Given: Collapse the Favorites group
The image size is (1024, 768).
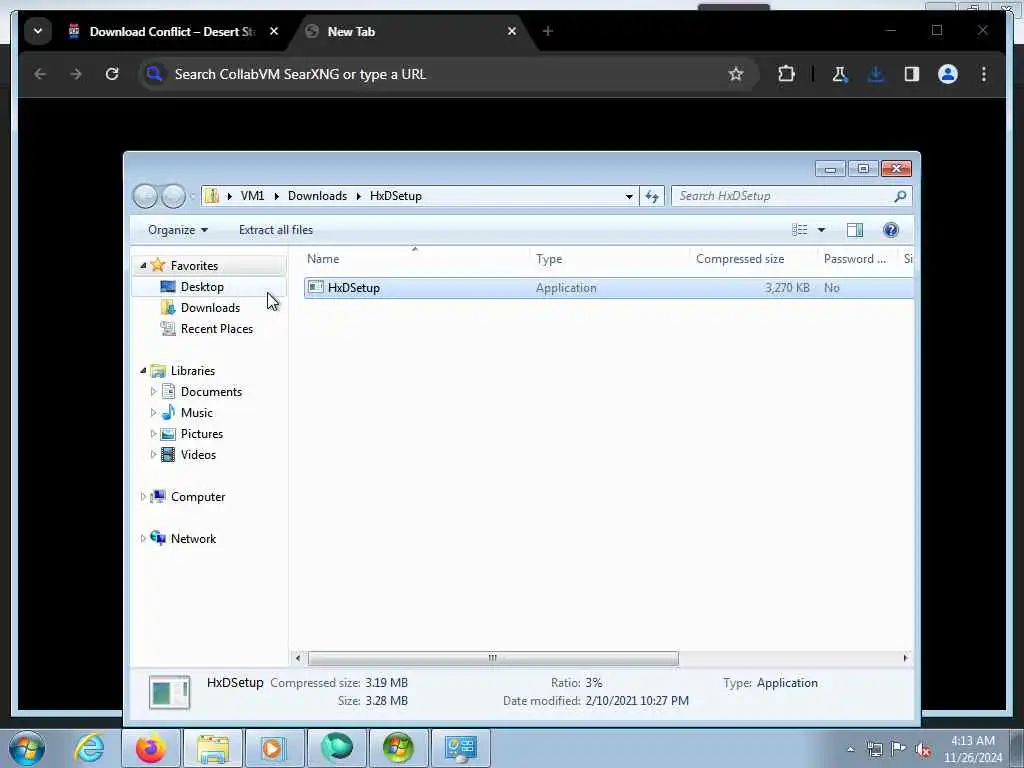Looking at the screenshot, I should (x=143, y=266).
